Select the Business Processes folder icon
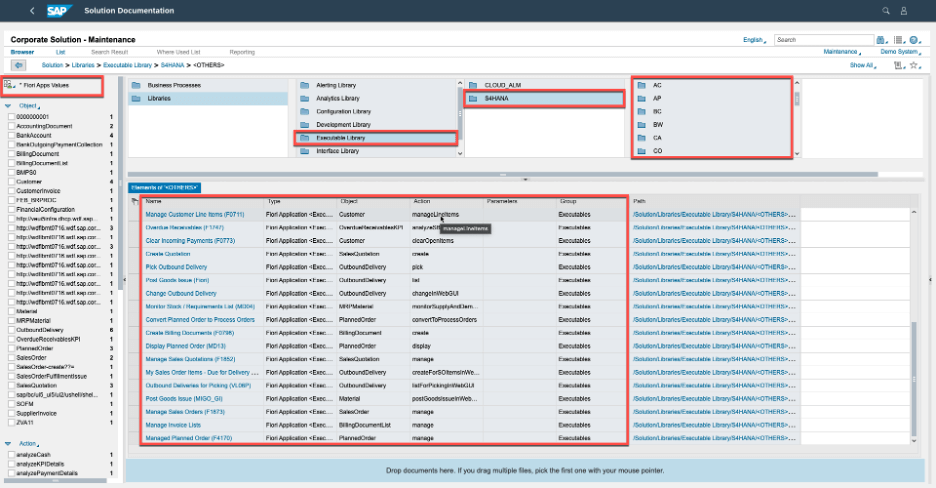Image resolution: width=936 pixels, height=488 pixels. click(136, 85)
